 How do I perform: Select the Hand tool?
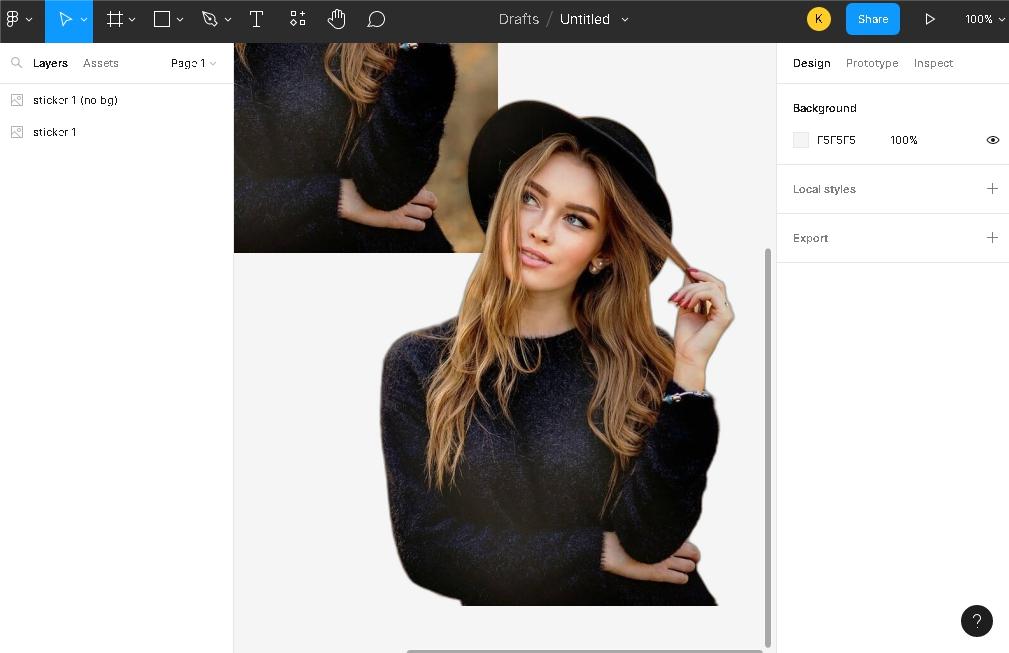tap(336, 19)
